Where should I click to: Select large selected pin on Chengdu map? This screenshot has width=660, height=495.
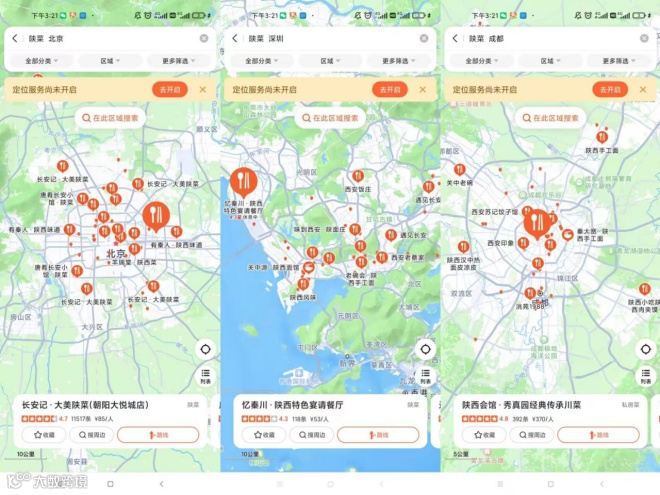tap(537, 224)
